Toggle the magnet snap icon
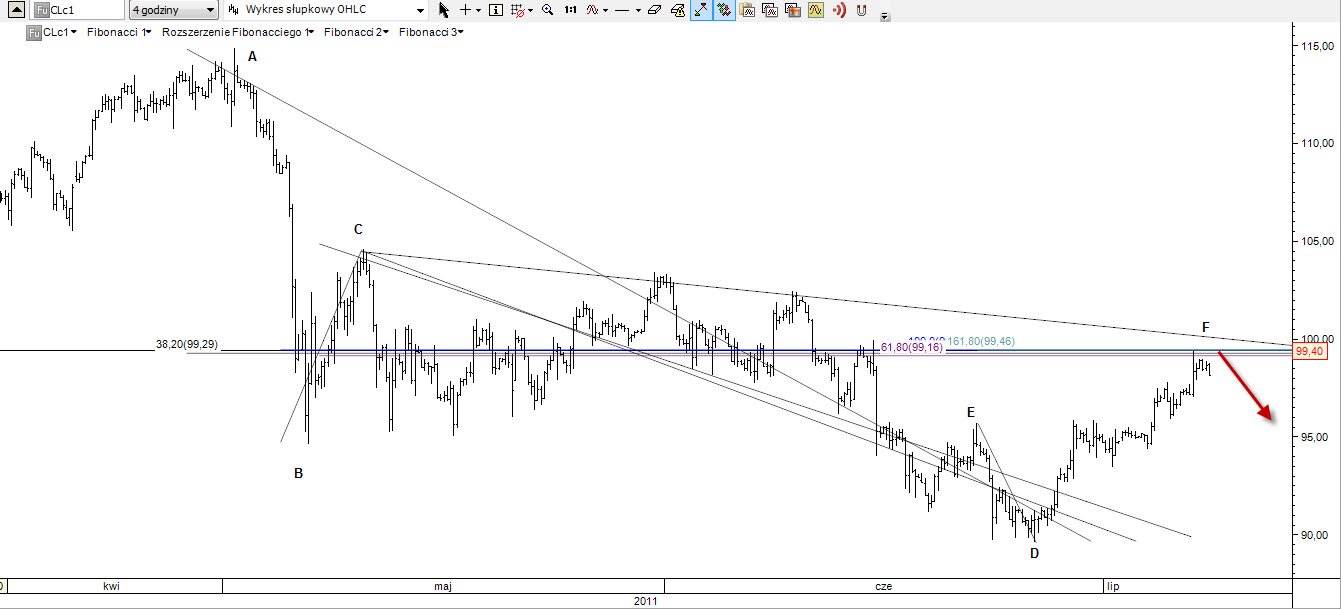Viewport: 1341px width, 609px height. tap(861, 10)
